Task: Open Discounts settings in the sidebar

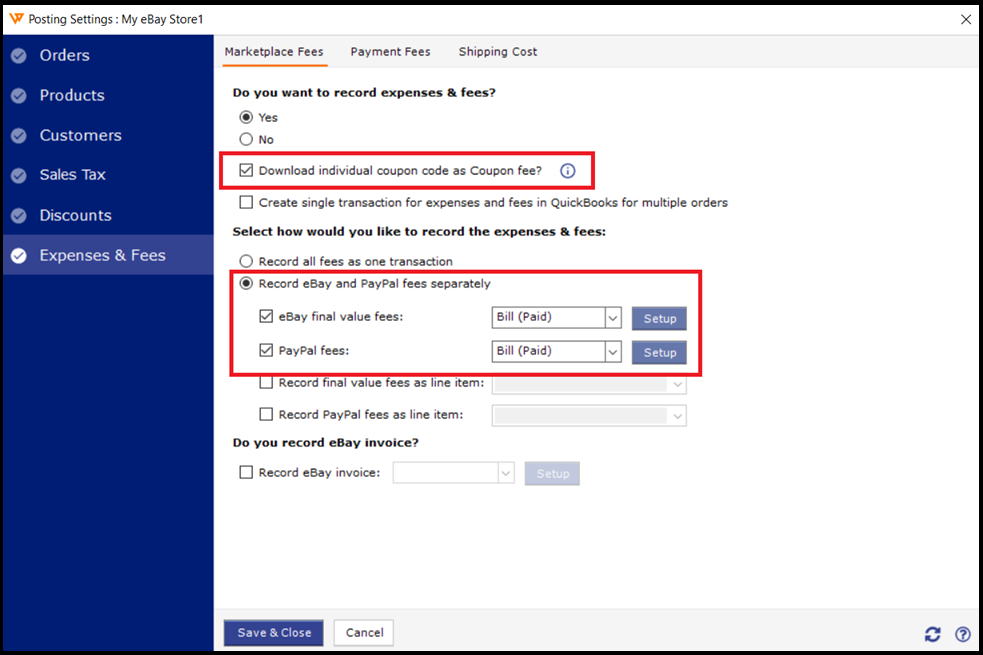Action: pyautogui.click(x=108, y=216)
